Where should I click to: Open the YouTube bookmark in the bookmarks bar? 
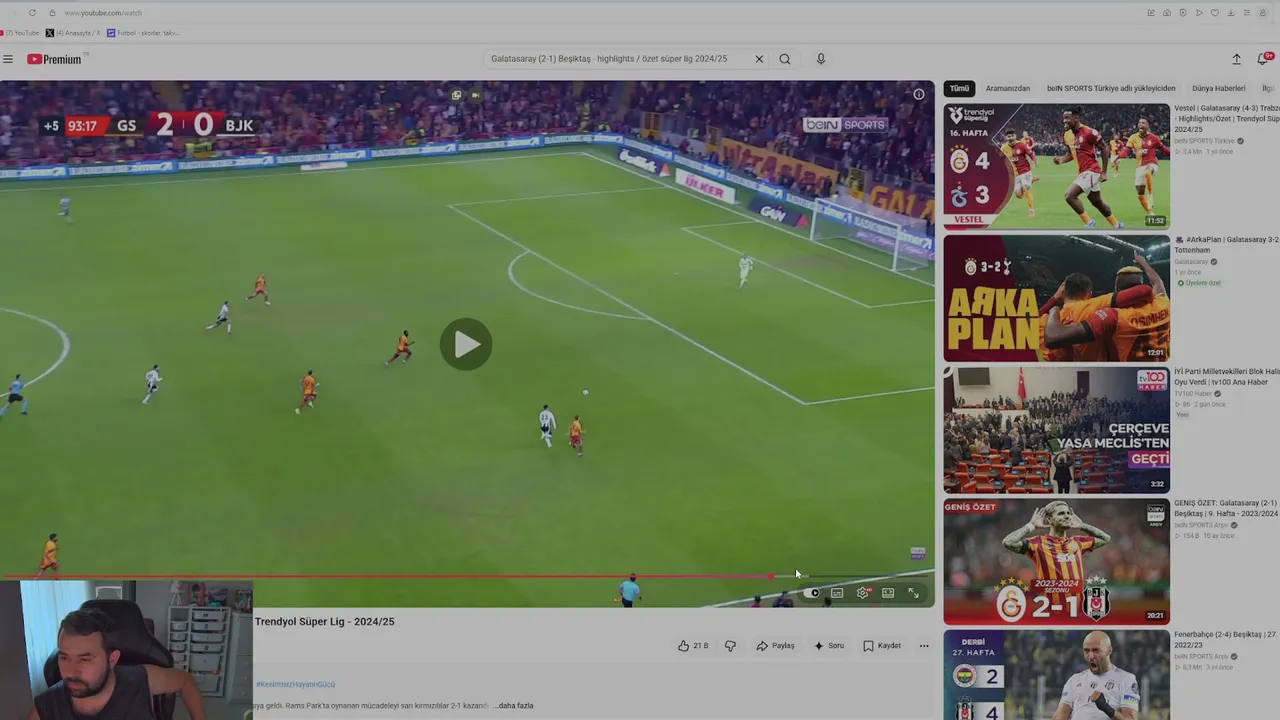tap(20, 33)
